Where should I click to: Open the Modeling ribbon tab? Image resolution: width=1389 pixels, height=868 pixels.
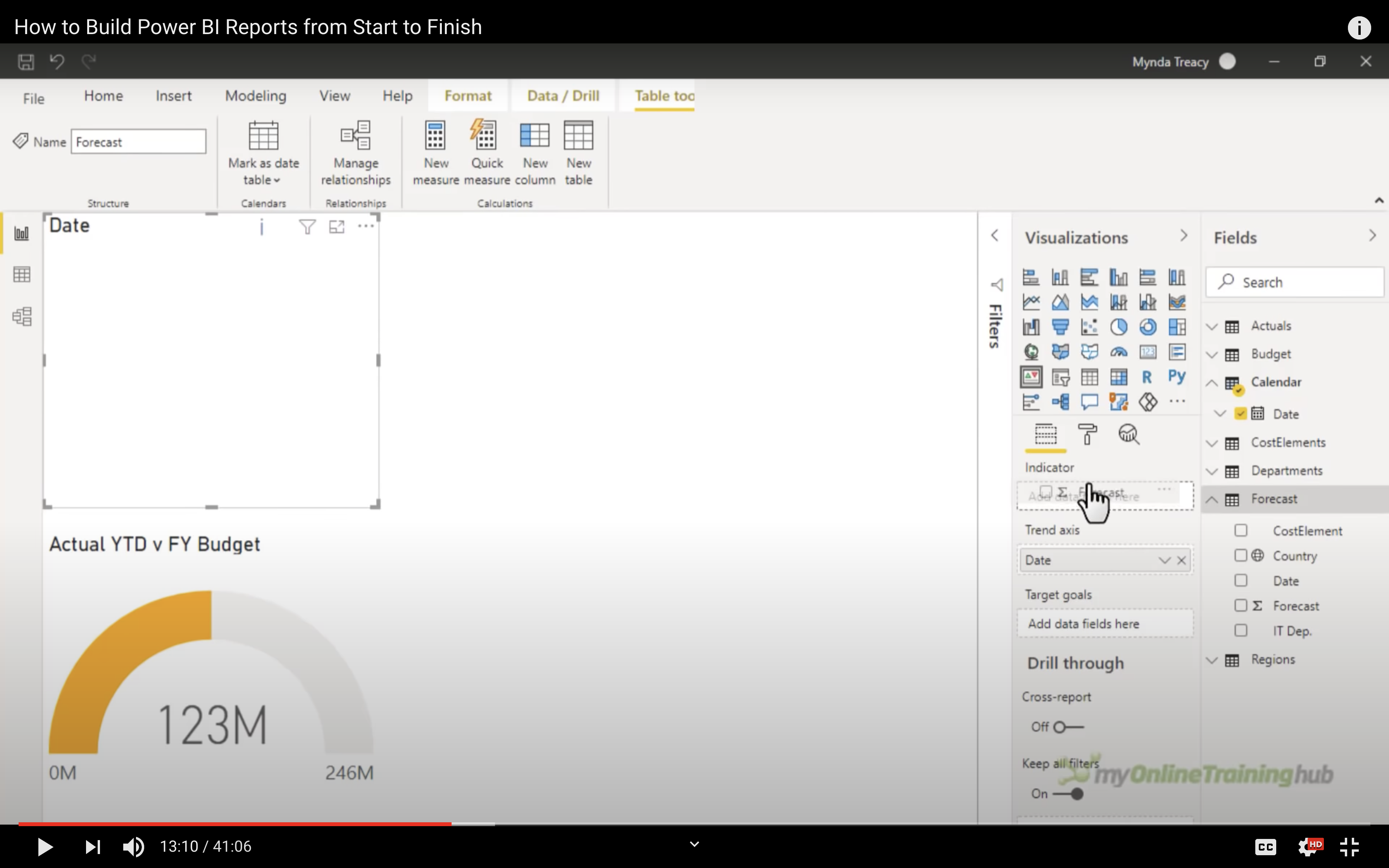click(x=255, y=96)
